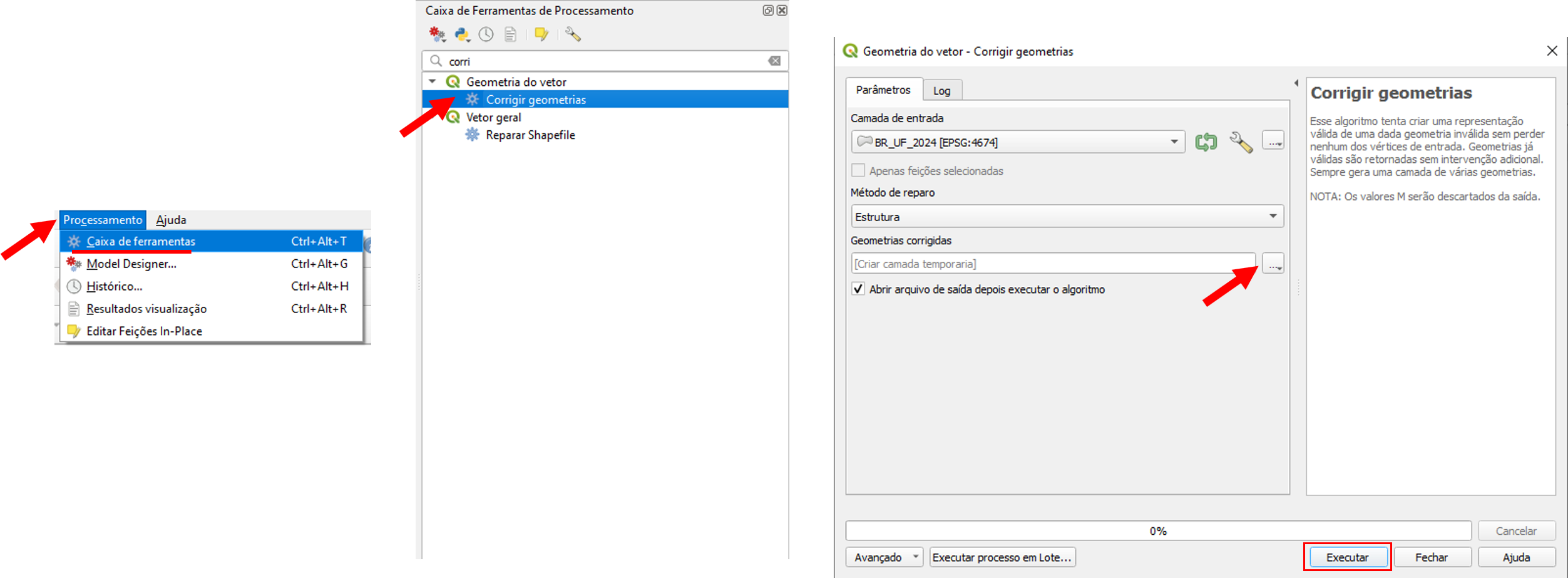Switch to the Log tab
1568x578 pixels.
pyautogui.click(x=941, y=91)
